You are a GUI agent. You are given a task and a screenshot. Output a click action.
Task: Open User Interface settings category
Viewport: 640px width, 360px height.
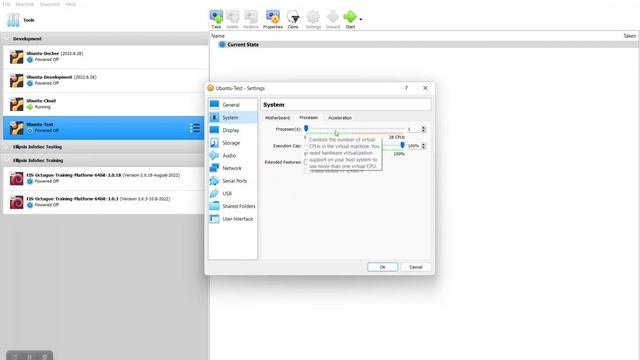pyautogui.click(x=233, y=219)
